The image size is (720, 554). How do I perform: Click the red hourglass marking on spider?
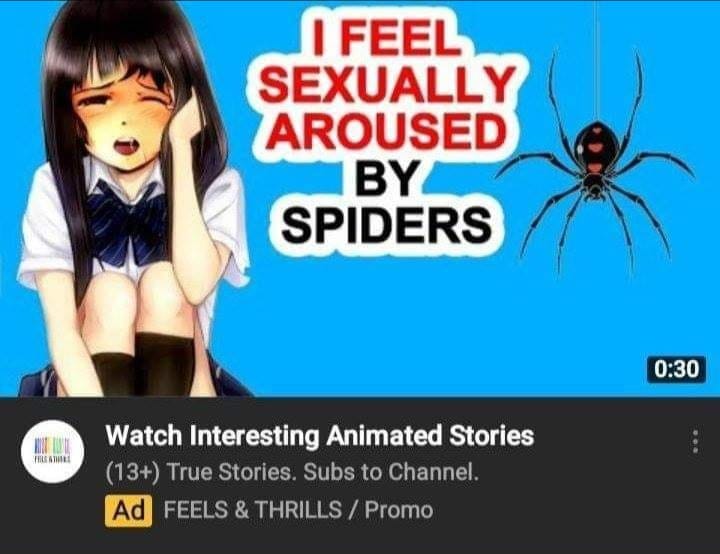[596, 149]
